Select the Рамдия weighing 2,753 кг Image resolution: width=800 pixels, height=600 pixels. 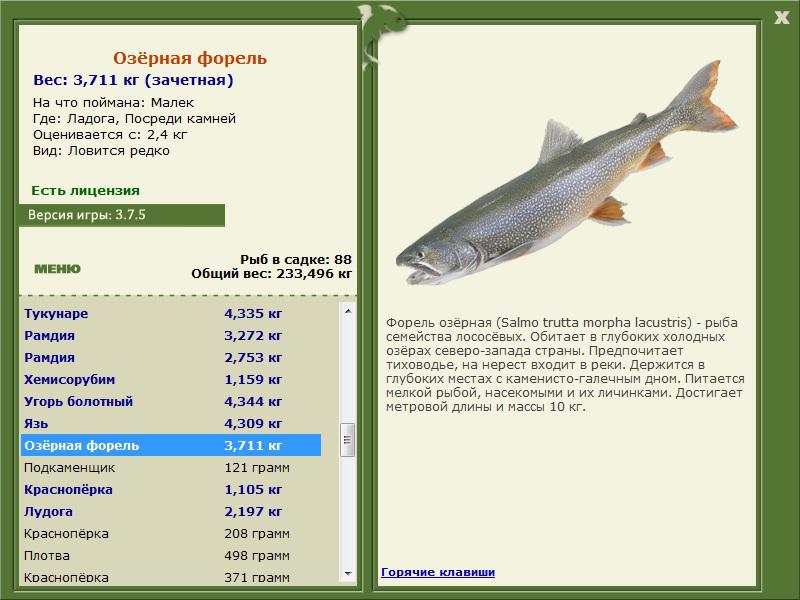tap(170, 358)
